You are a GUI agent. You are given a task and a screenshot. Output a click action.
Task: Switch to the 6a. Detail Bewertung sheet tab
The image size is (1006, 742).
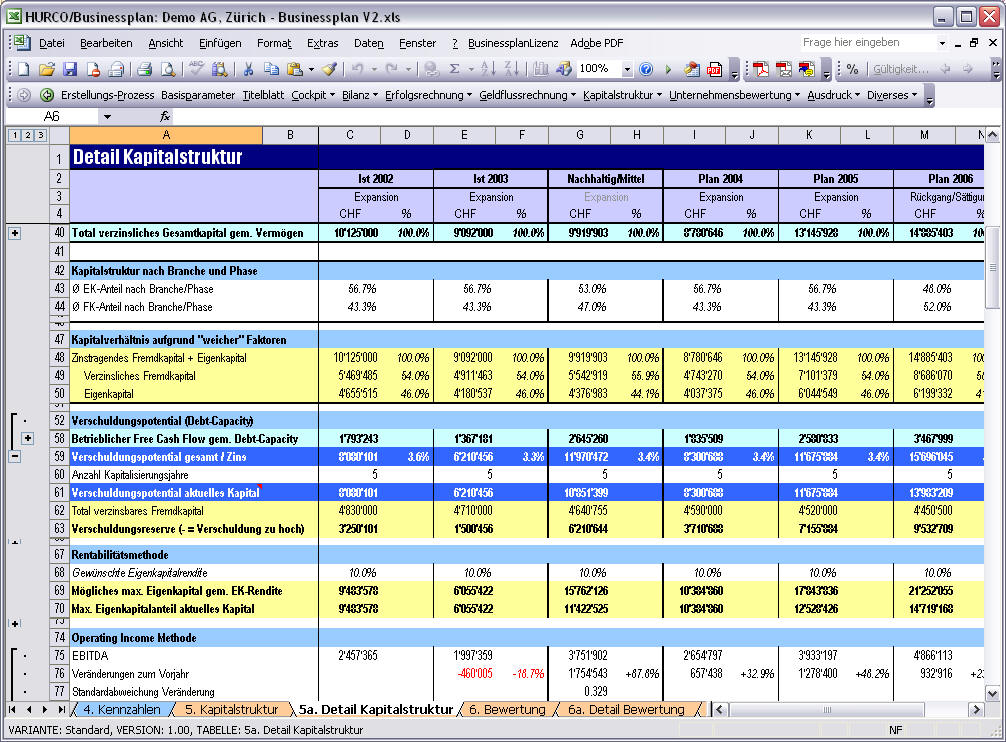626,710
